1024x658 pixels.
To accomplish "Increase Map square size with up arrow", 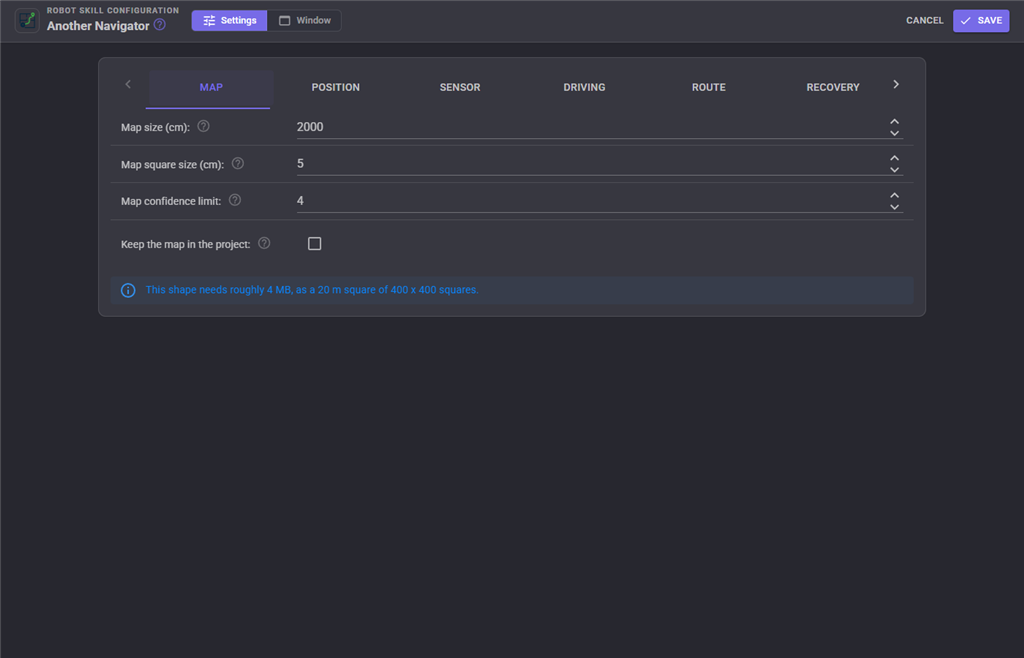I will tap(895, 158).
